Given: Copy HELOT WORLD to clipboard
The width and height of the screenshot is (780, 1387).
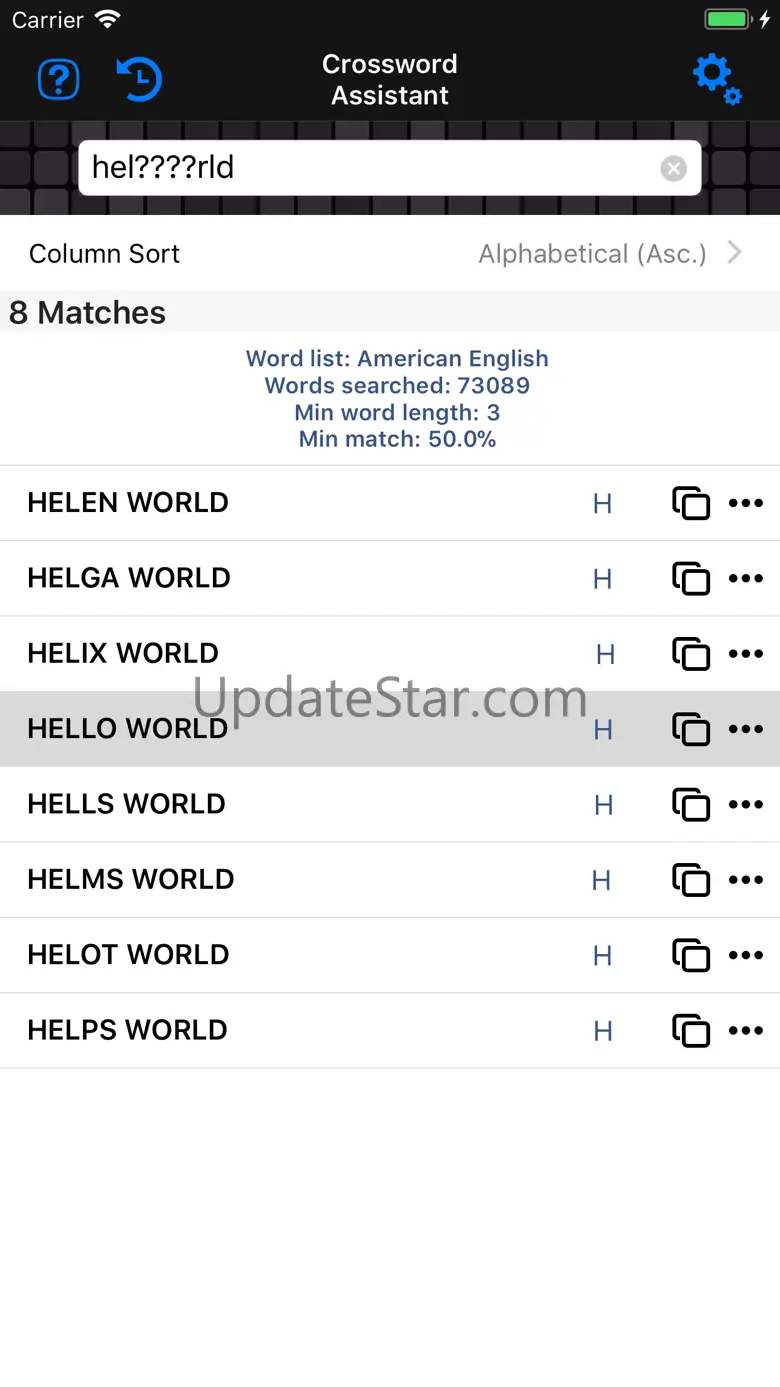Looking at the screenshot, I should 691,955.
